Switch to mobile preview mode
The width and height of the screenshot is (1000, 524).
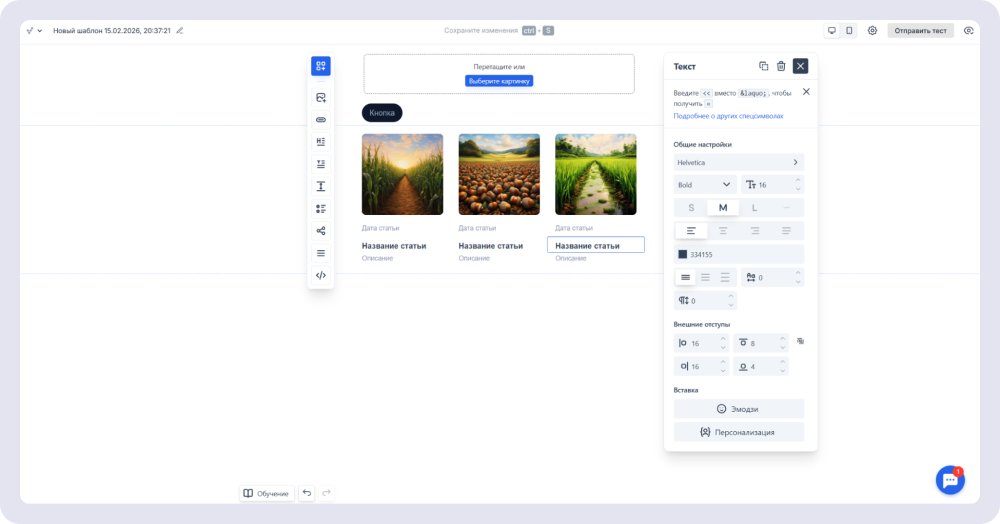point(849,31)
